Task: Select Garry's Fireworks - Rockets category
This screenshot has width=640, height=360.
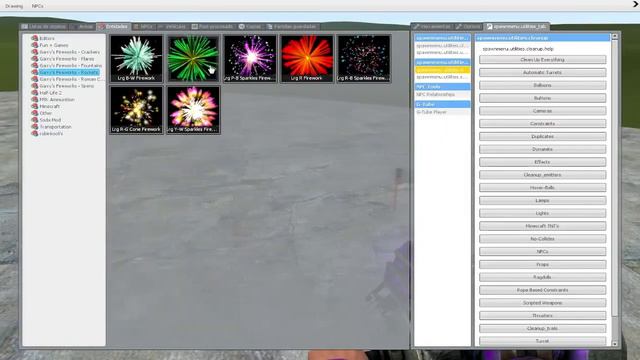Action: pyautogui.click(x=69, y=72)
